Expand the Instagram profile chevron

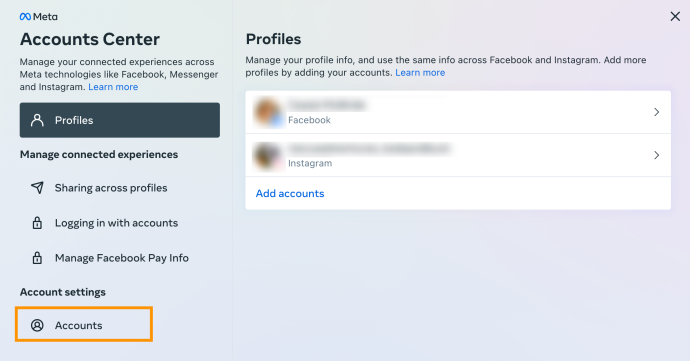(657, 155)
